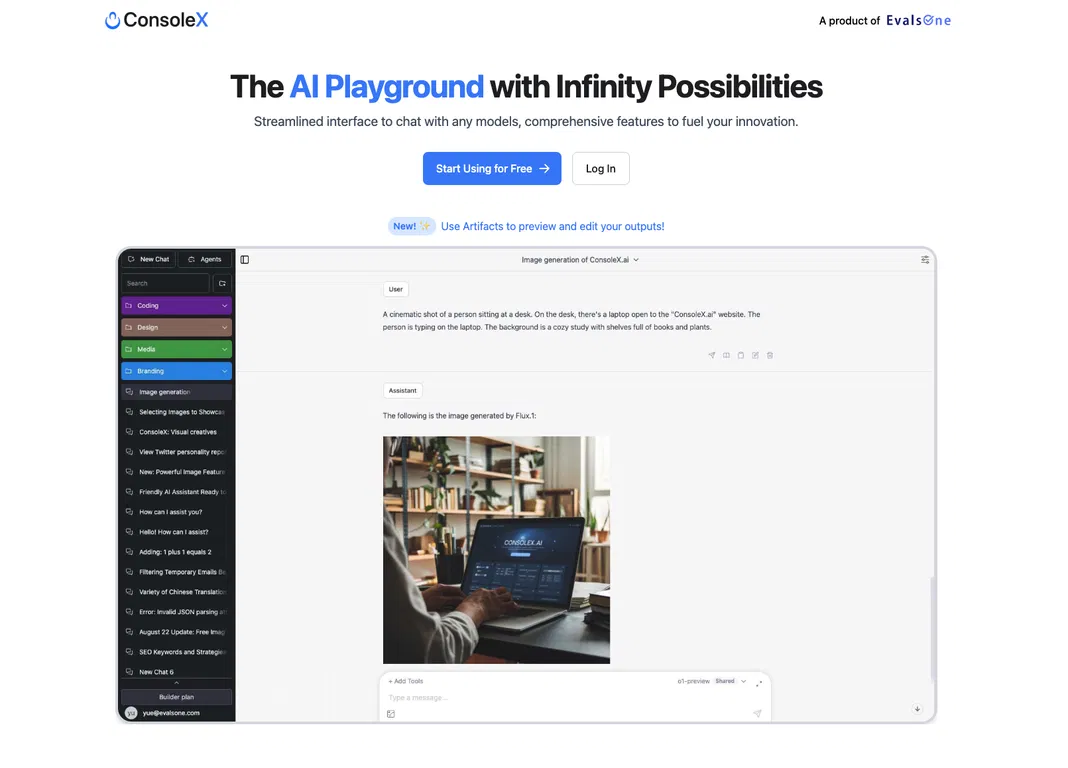Expand the Media folder chevron
1068x768 pixels.
coord(224,349)
